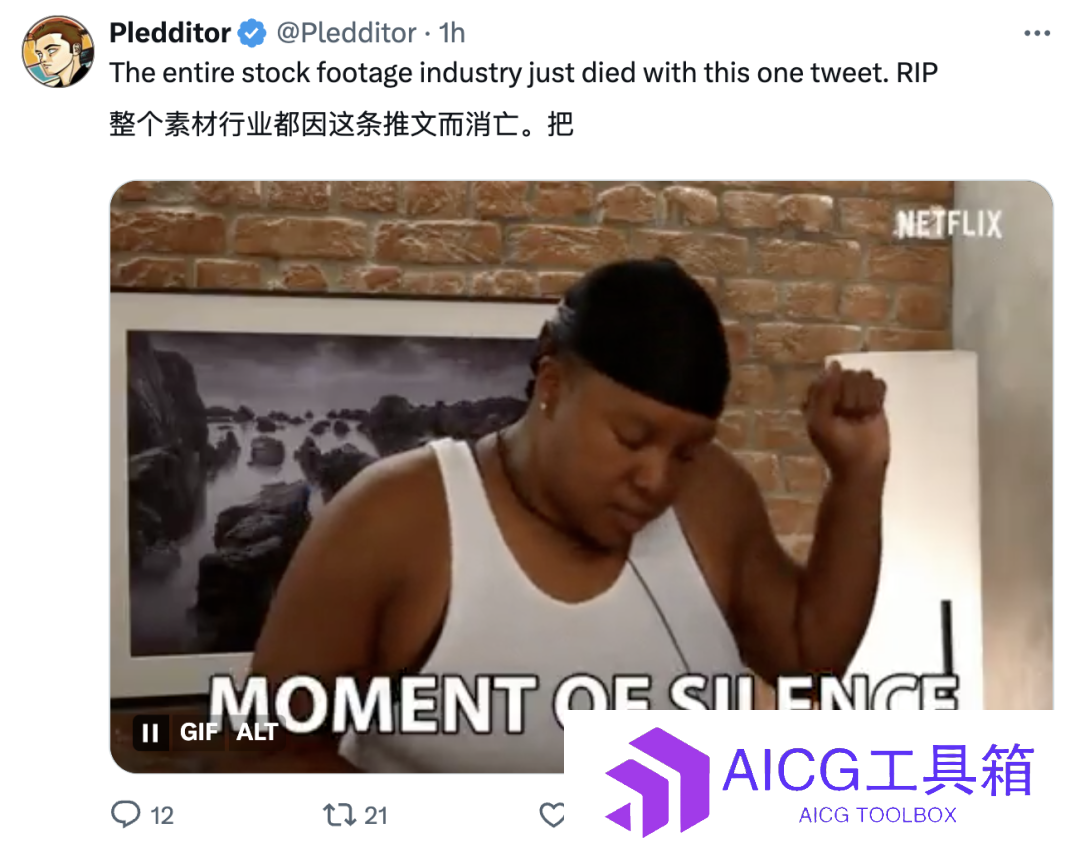Click the reply count 12

point(162,816)
